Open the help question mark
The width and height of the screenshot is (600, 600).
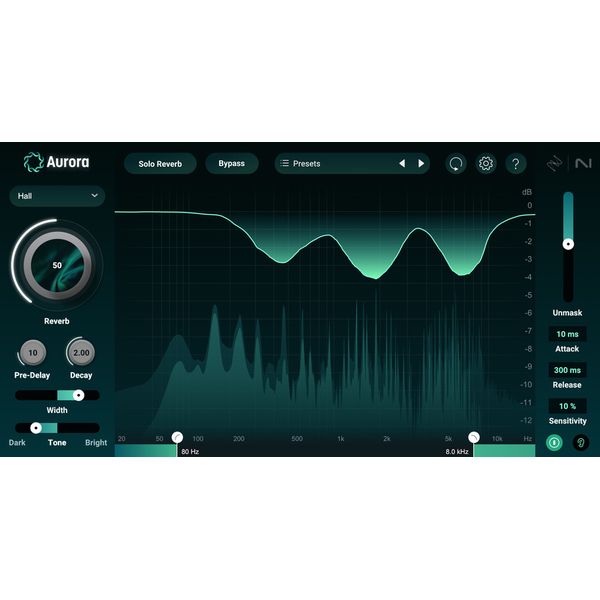point(516,163)
